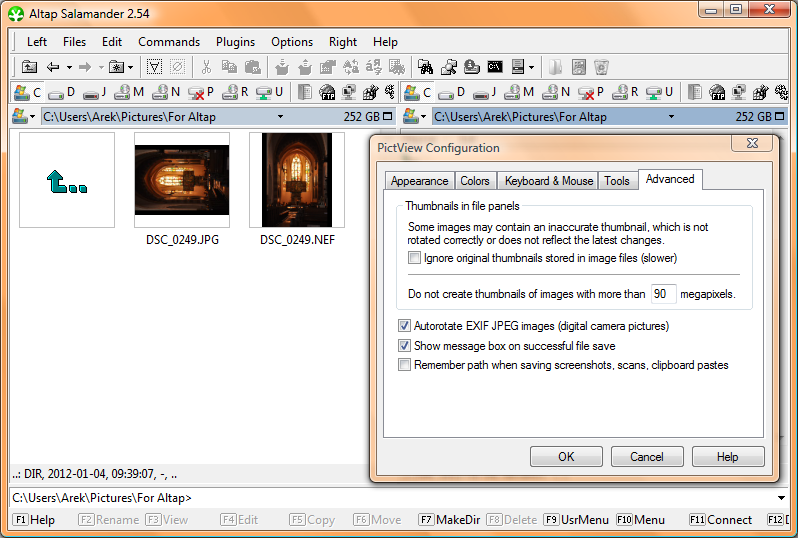Image resolution: width=798 pixels, height=538 pixels.
Task: Click OK in PictView Configuration
Action: 566,457
